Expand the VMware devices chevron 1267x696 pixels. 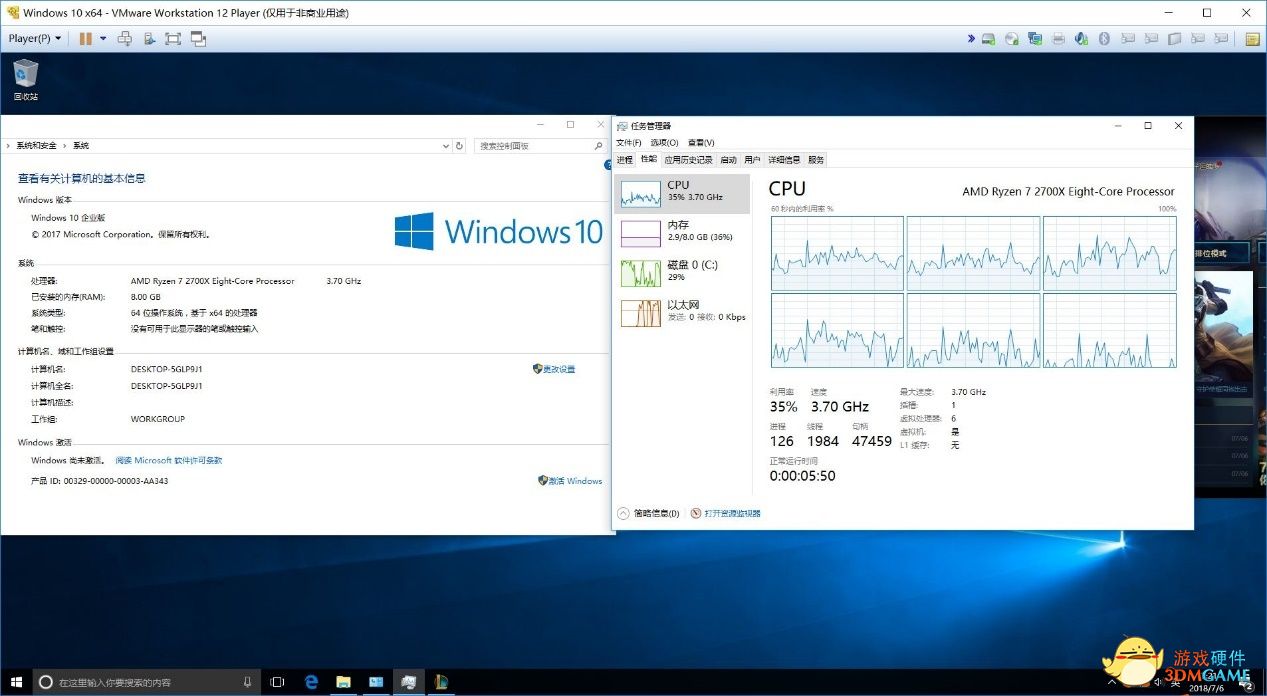(x=971, y=39)
